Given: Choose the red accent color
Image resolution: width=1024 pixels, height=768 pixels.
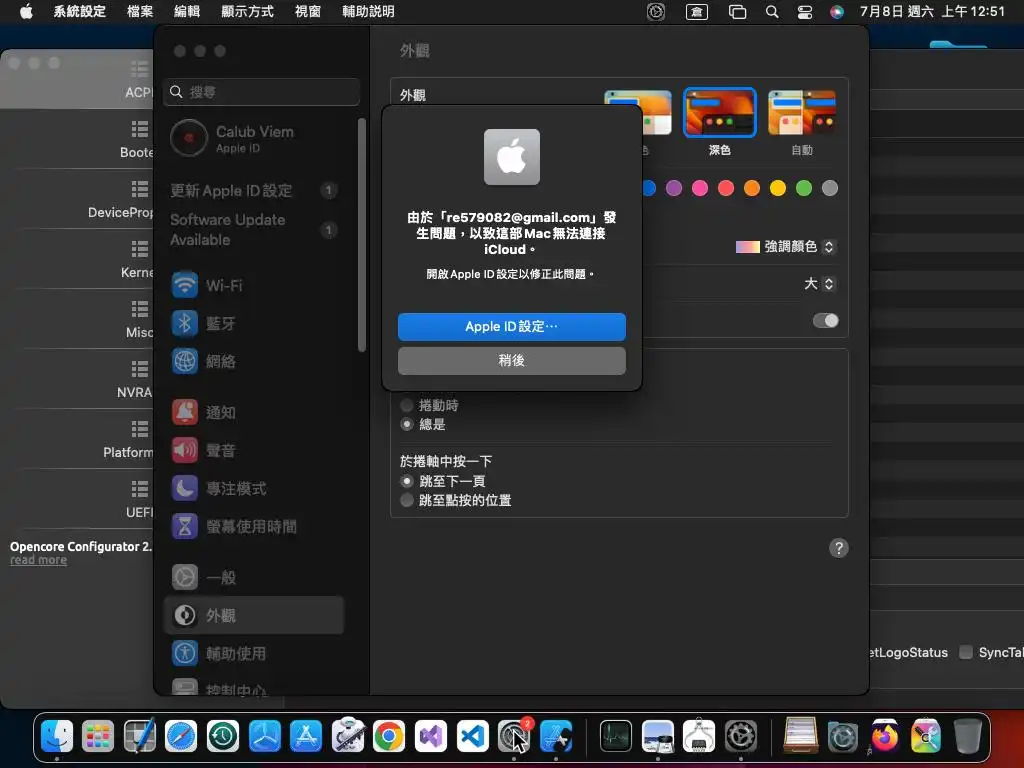Looking at the screenshot, I should (726, 188).
